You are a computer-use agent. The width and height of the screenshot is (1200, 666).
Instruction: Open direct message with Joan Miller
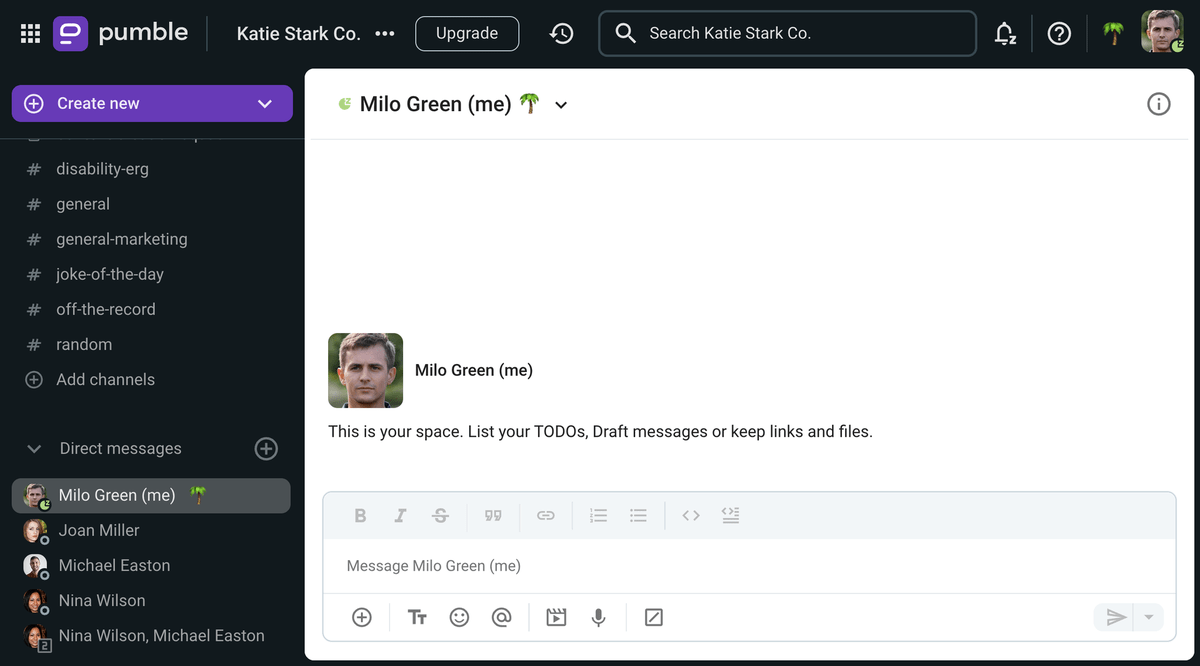click(x=99, y=530)
